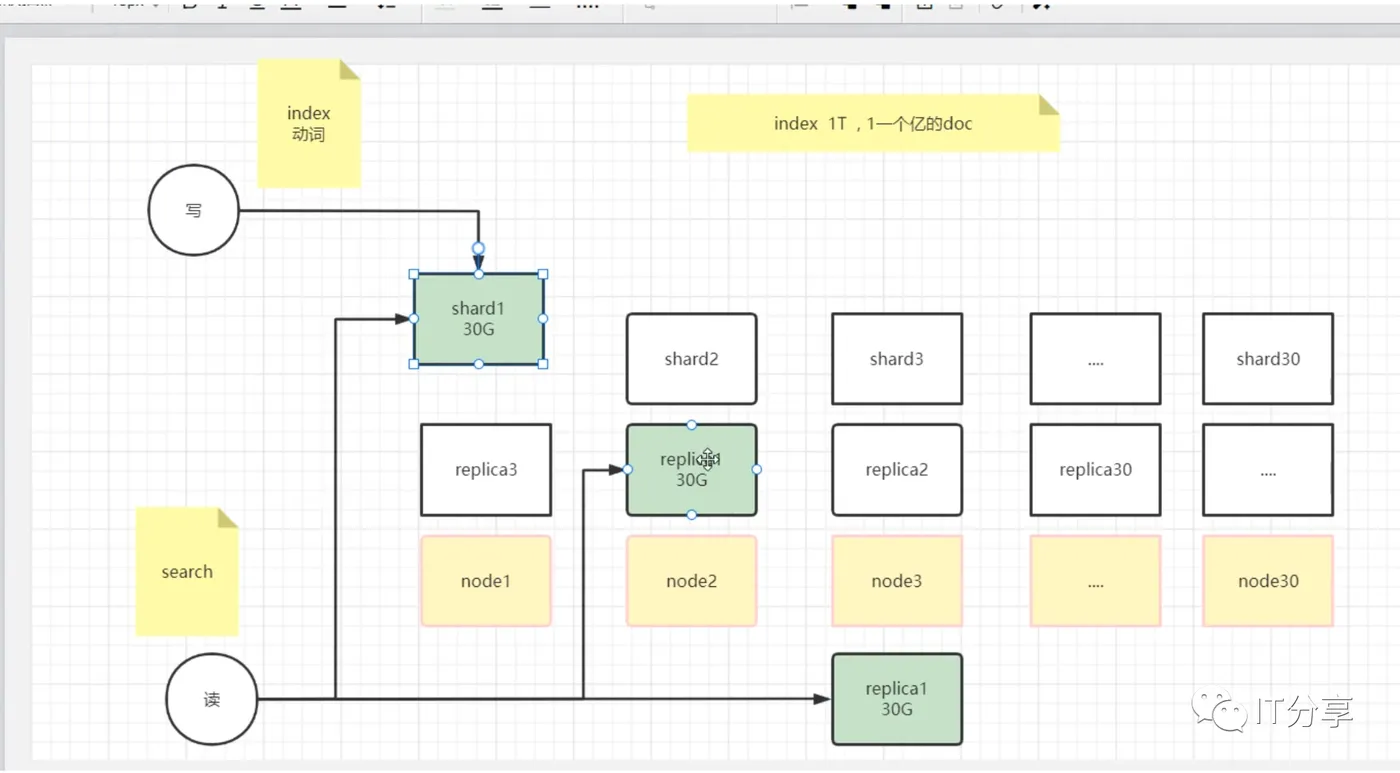Click the arrow endpoint circle above shard1
Viewport: 1400px width, 773px height.
[479, 248]
